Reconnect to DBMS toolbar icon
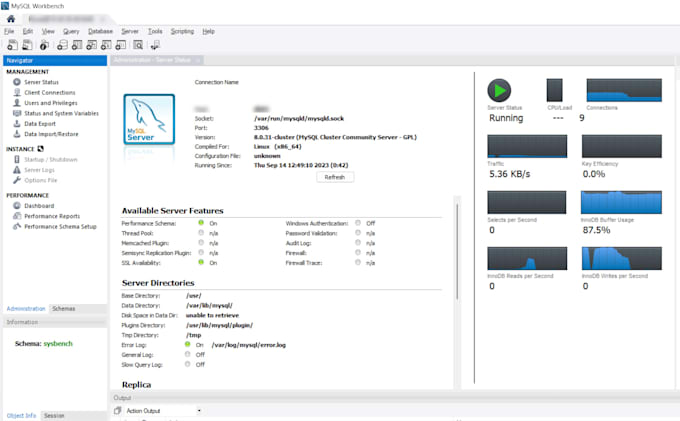The height and width of the screenshot is (421, 680). click(x=155, y=45)
